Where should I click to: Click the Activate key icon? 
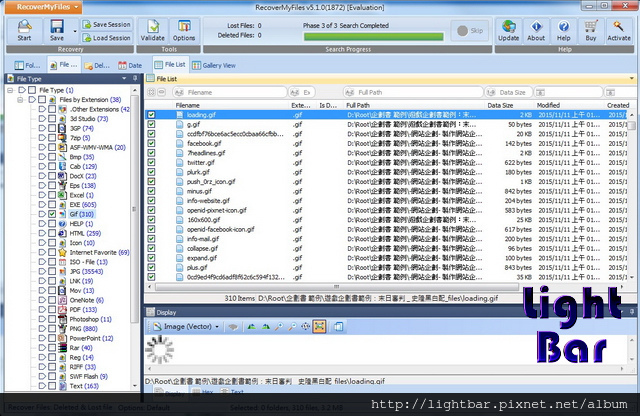coord(619,31)
